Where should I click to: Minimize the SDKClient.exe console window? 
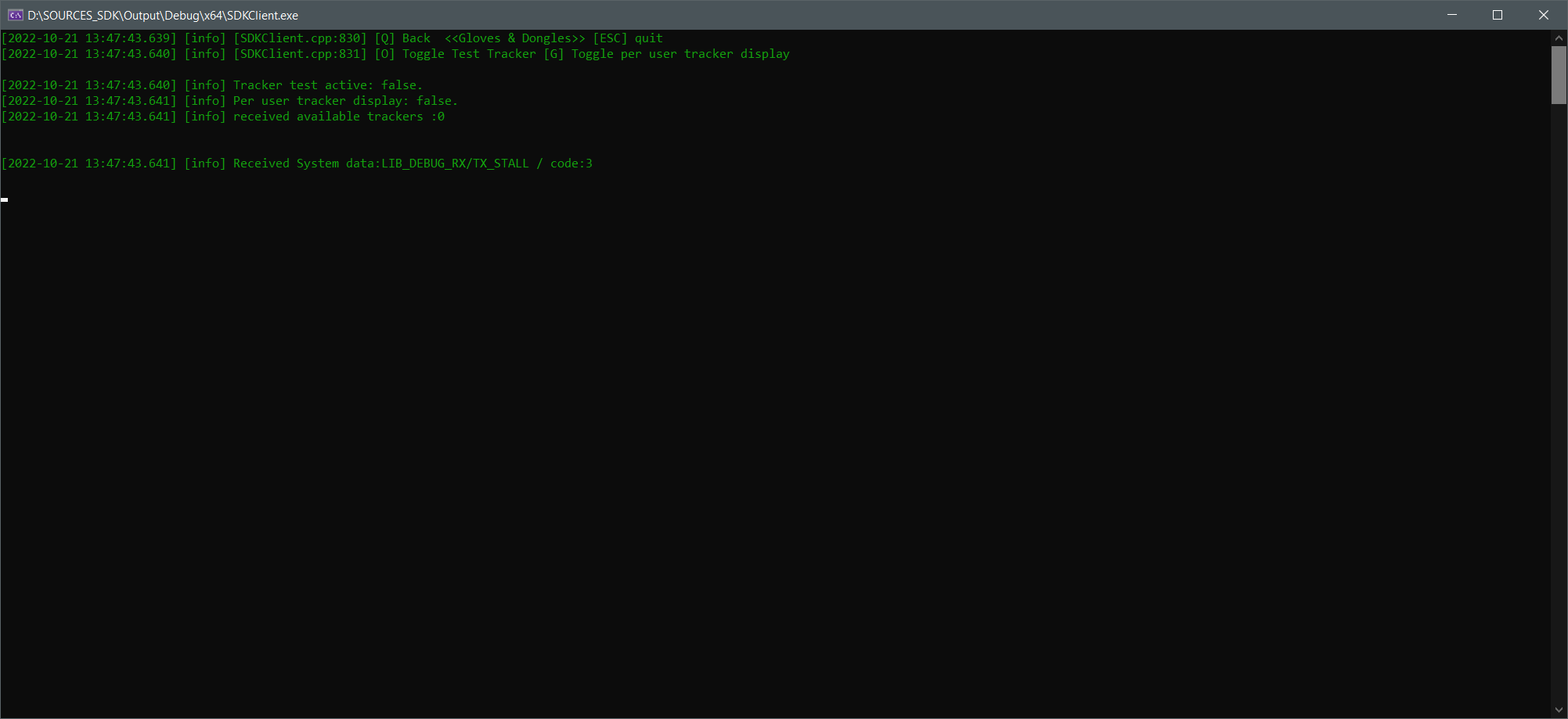(1451, 15)
